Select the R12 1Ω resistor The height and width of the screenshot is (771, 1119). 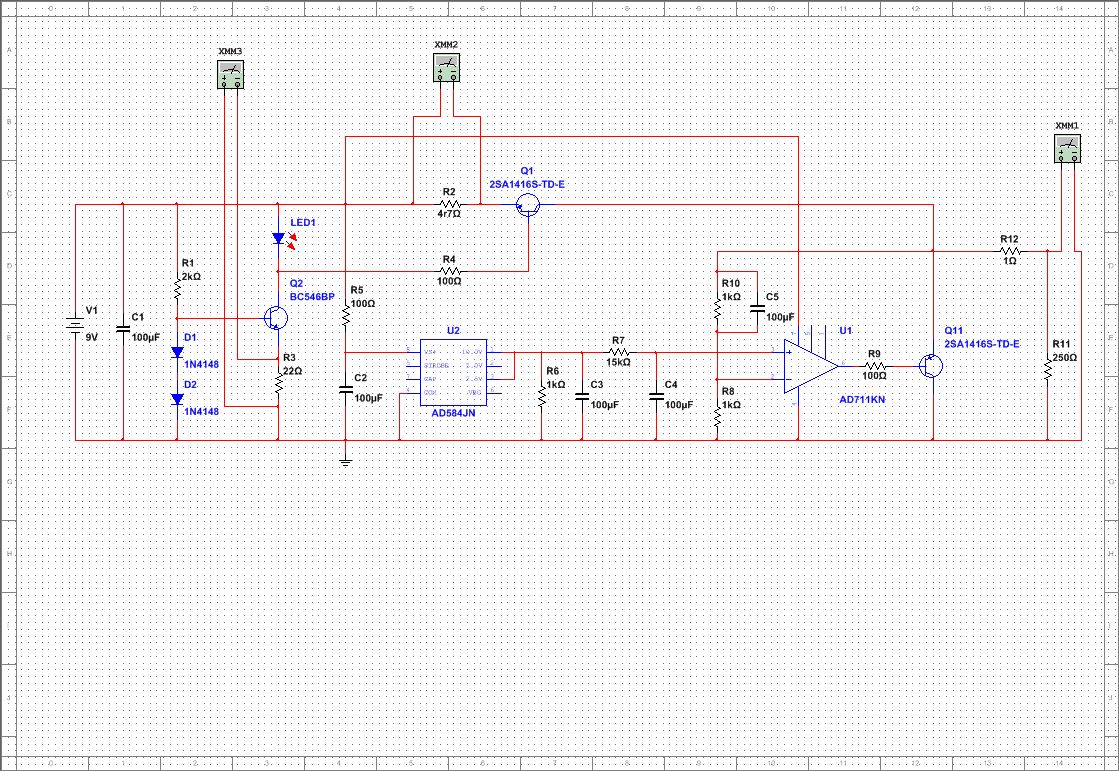1009,250
